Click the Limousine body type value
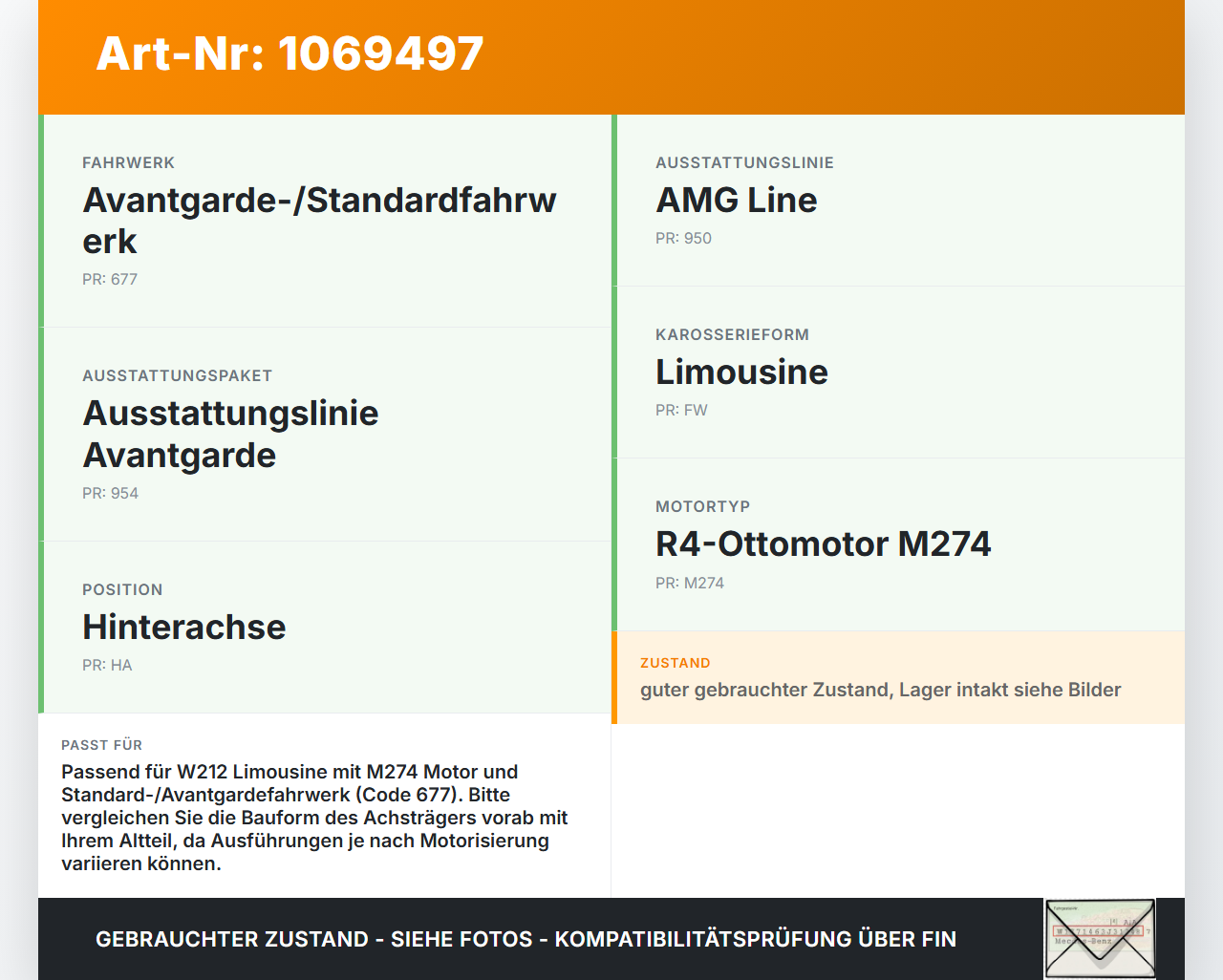 pos(741,372)
